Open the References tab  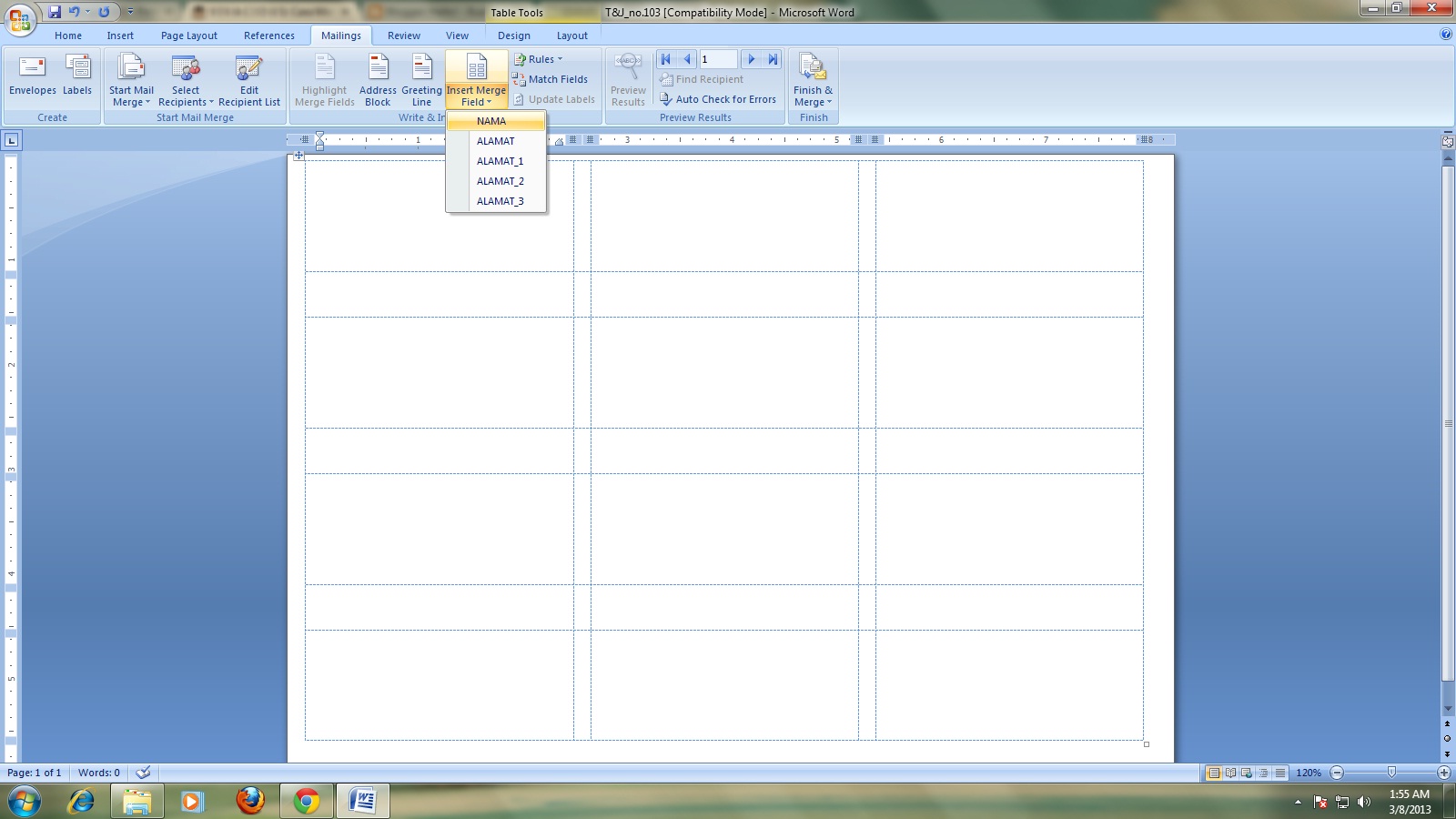tap(269, 35)
